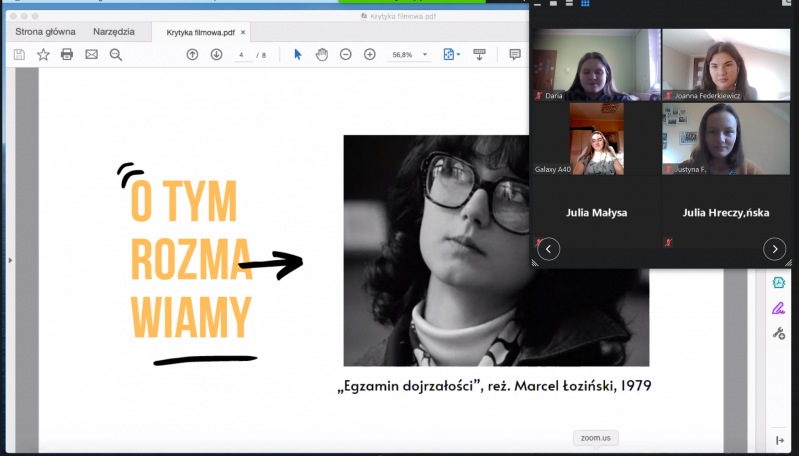Save the PDF file using the floppy icon
Image resolution: width=799 pixels, height=456 pixels.
point(19,55)
